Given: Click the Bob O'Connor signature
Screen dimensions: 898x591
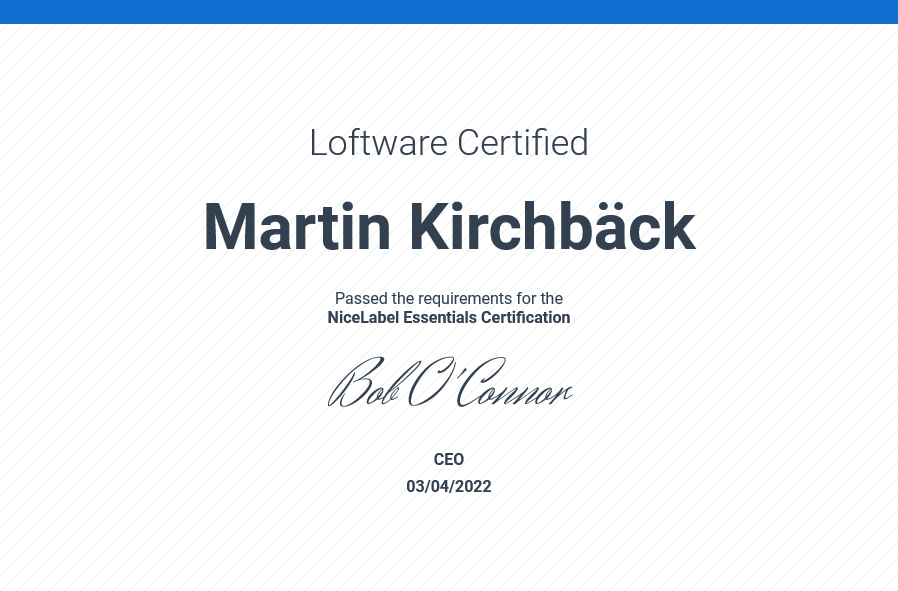Looking at the screenshot, I should [x=450, y=382].
